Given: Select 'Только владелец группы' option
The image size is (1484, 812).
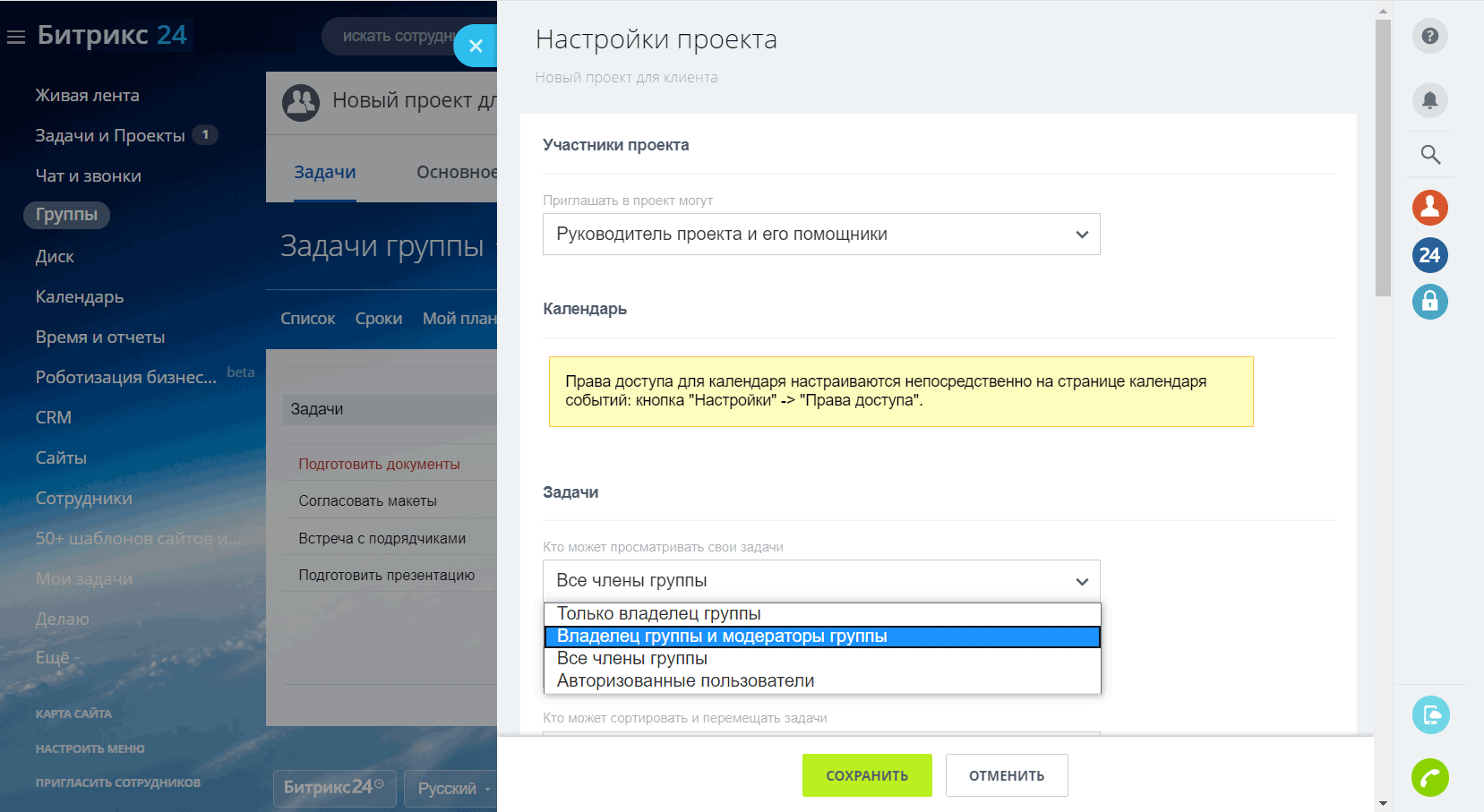Looking at the screenshot, I should coord(659,614).
